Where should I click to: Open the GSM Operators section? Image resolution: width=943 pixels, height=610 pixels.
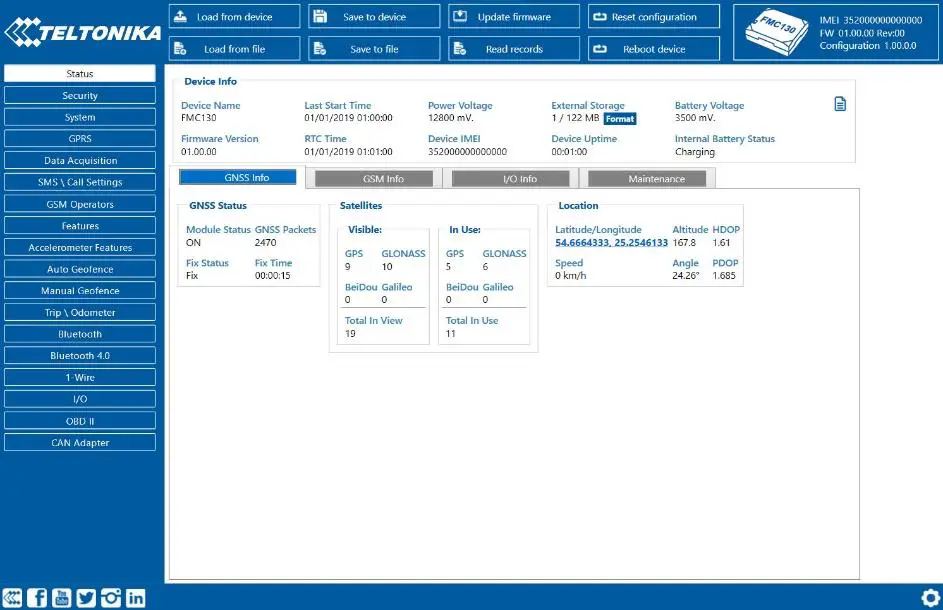[x=80, y=203]
